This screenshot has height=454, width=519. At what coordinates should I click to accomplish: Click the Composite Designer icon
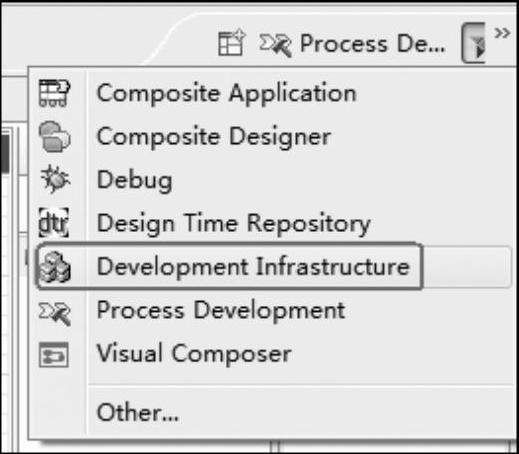point(54,137)
